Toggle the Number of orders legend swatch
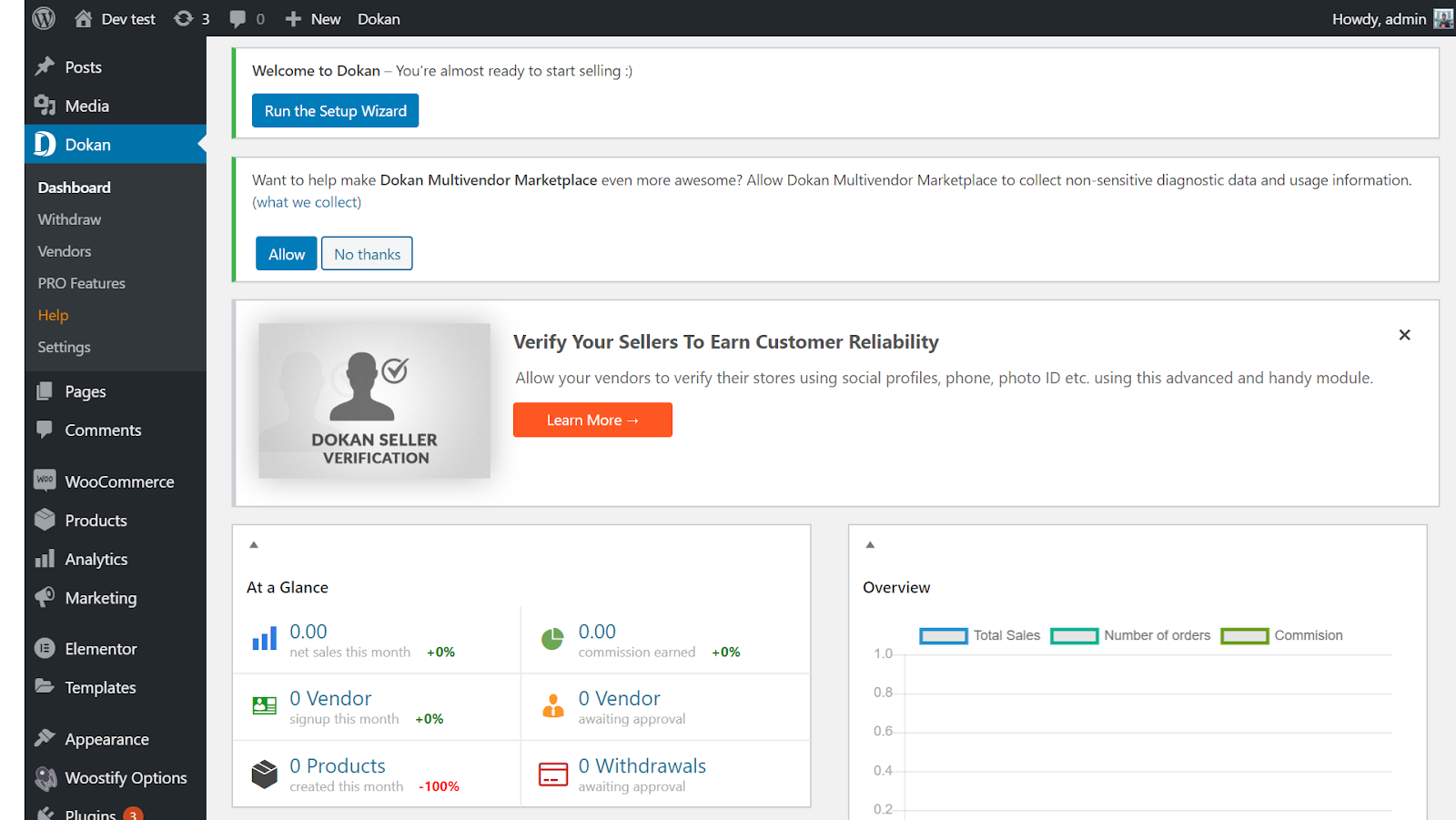This screenshot has height=820, width=1456. [x=1075, y=635]
